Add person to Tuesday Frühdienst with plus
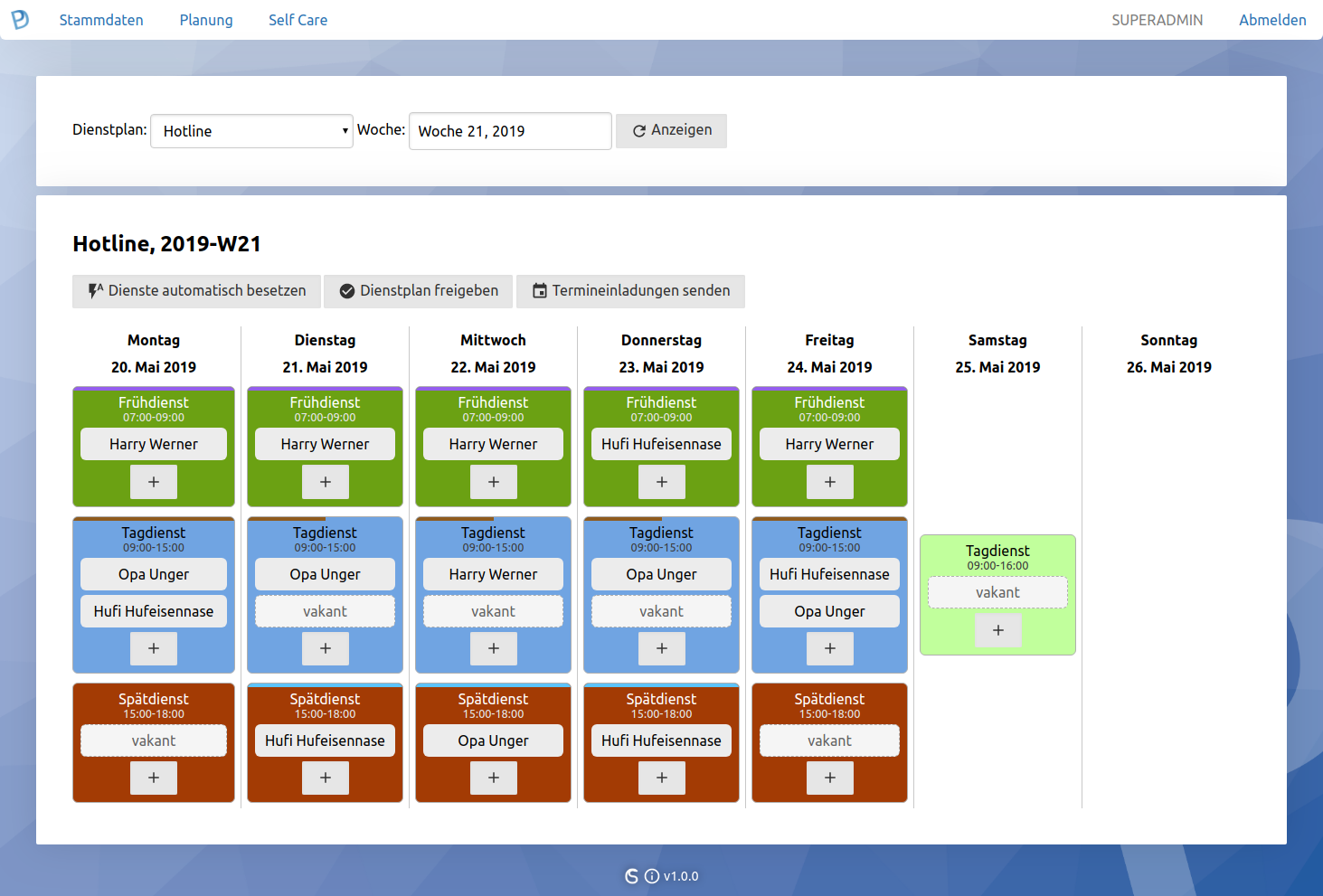 (326, 482)
